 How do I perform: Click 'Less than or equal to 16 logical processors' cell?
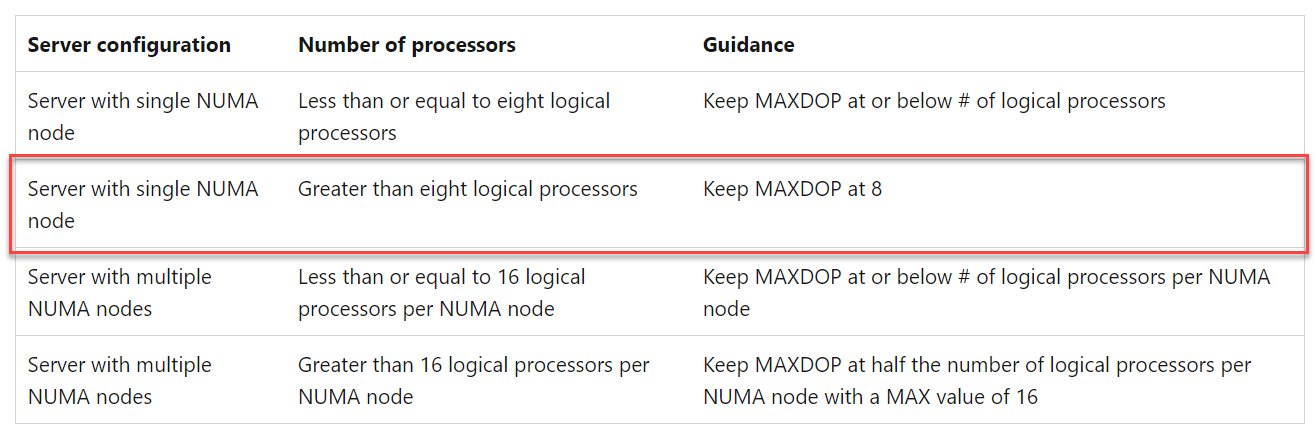coord(442,292)
